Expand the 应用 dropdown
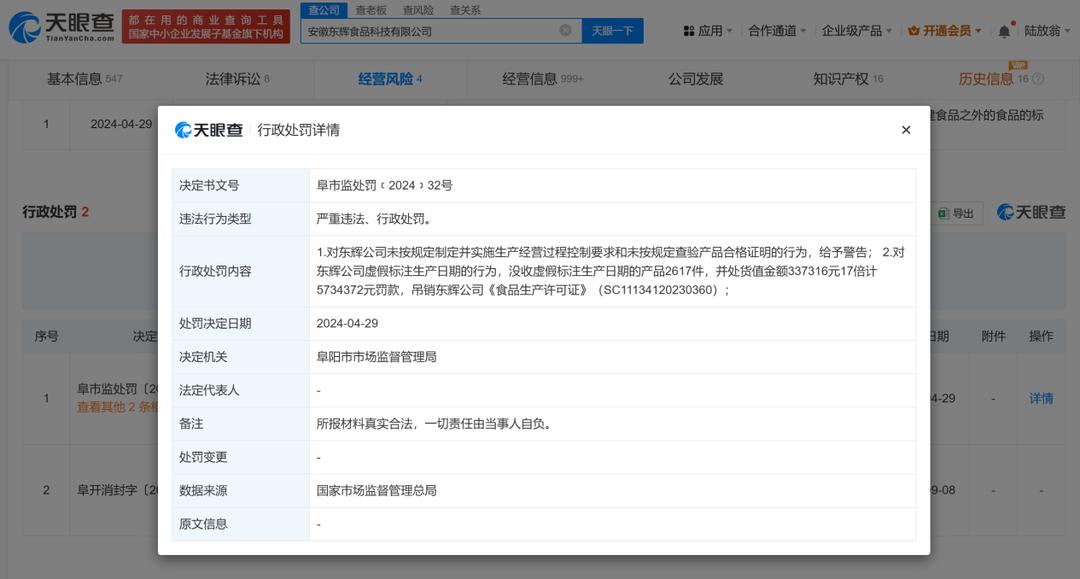Screen dimensions: 1080x579 (707, 31)
